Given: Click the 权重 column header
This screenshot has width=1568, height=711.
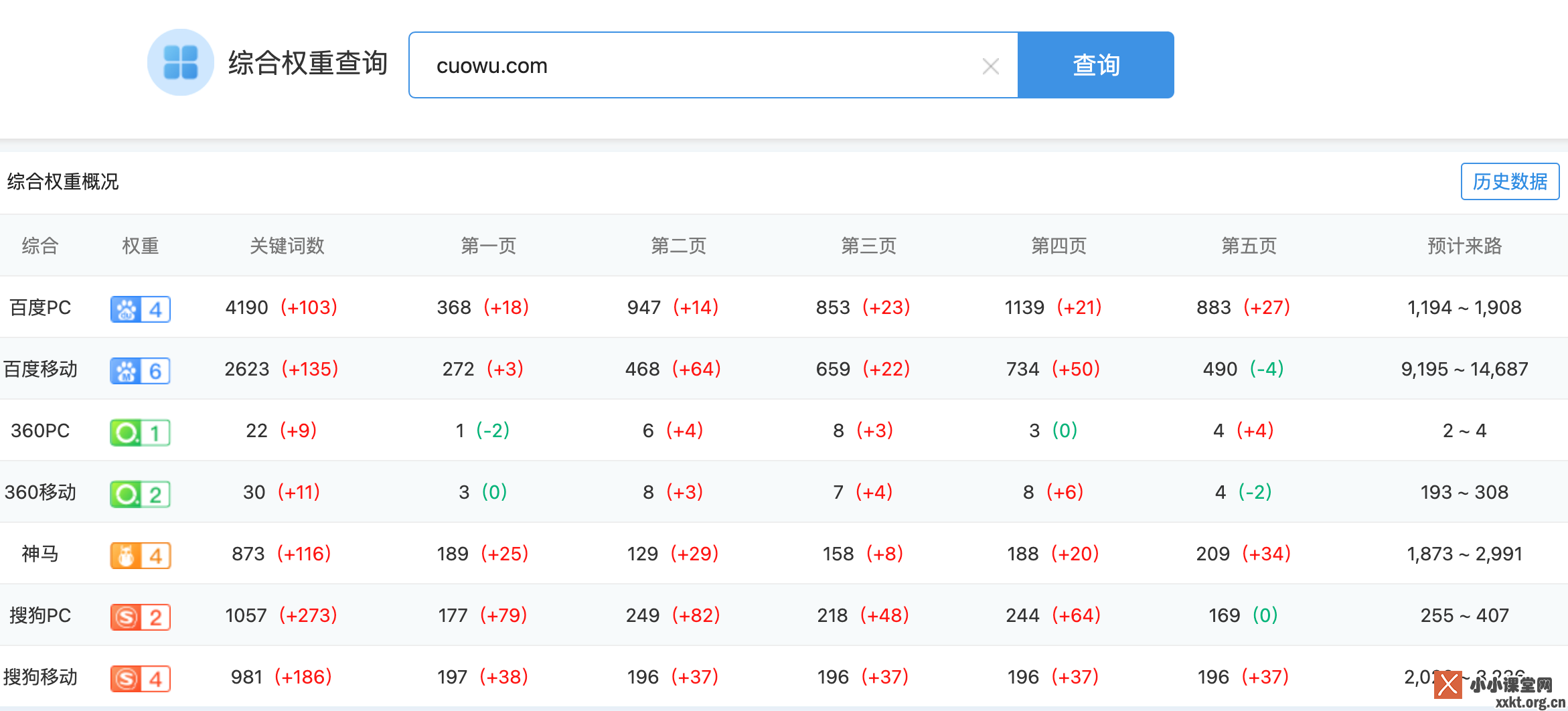Looking at the screenshot, I should pos(141,246).
